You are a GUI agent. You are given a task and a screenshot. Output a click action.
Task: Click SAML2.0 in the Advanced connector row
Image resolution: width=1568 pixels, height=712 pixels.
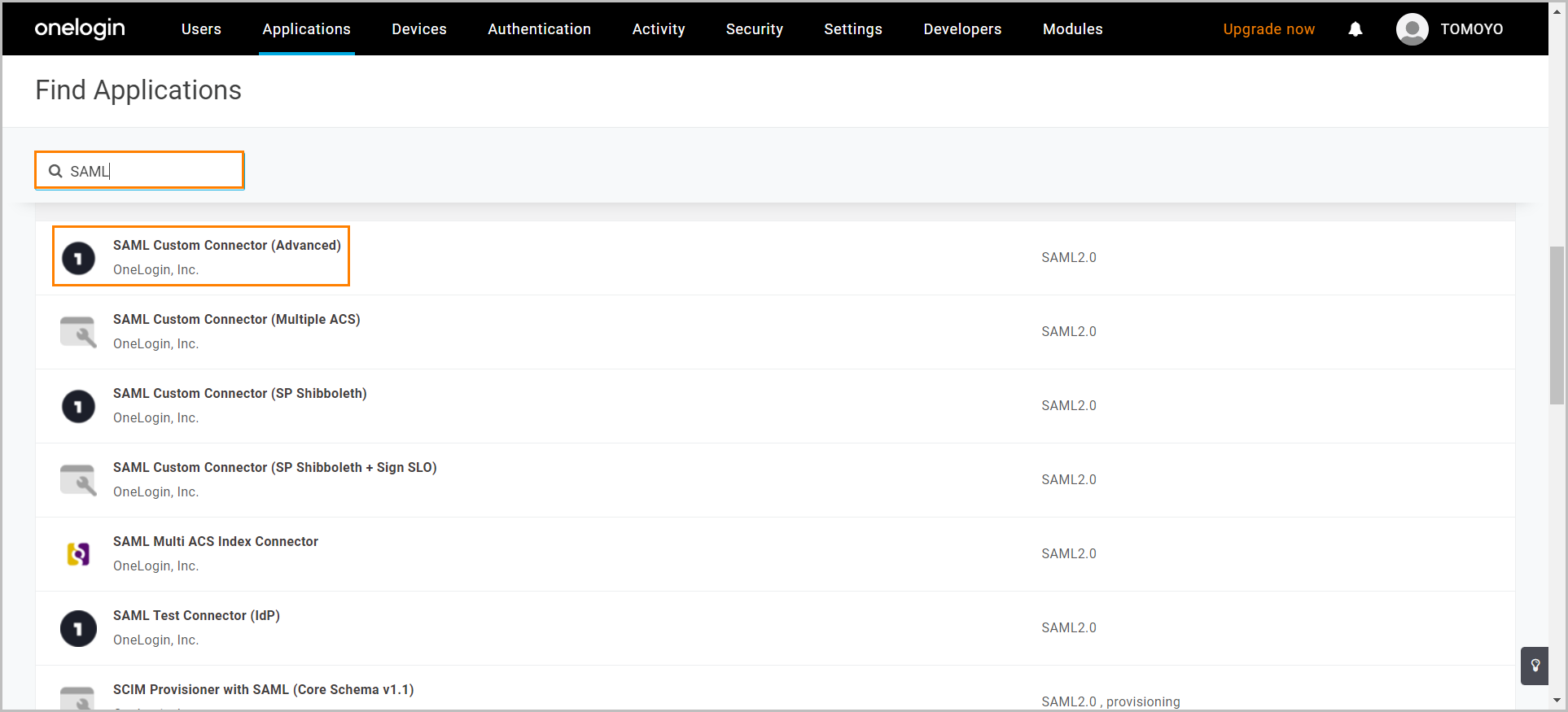click(x=1068, y=257)
